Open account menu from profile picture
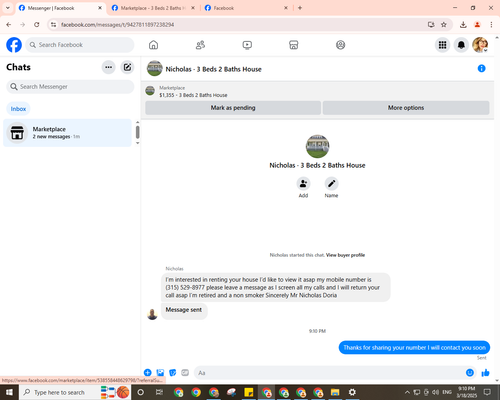This screenshot has width=500, height=400. pyautogui.click(x=480, y=45)
